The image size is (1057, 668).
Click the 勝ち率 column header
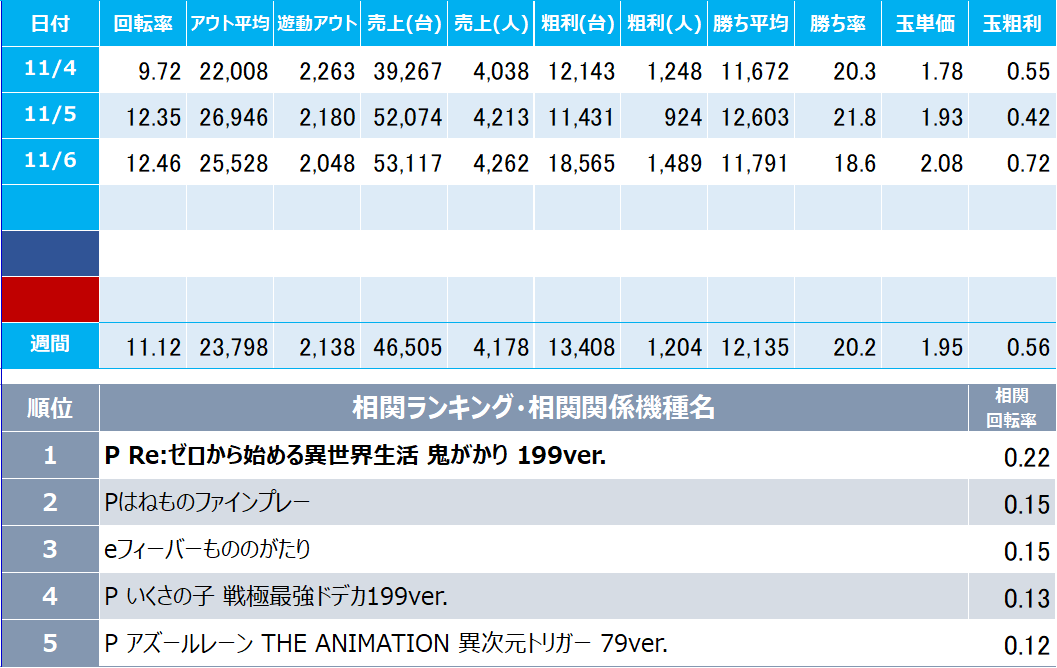[838, 23]
